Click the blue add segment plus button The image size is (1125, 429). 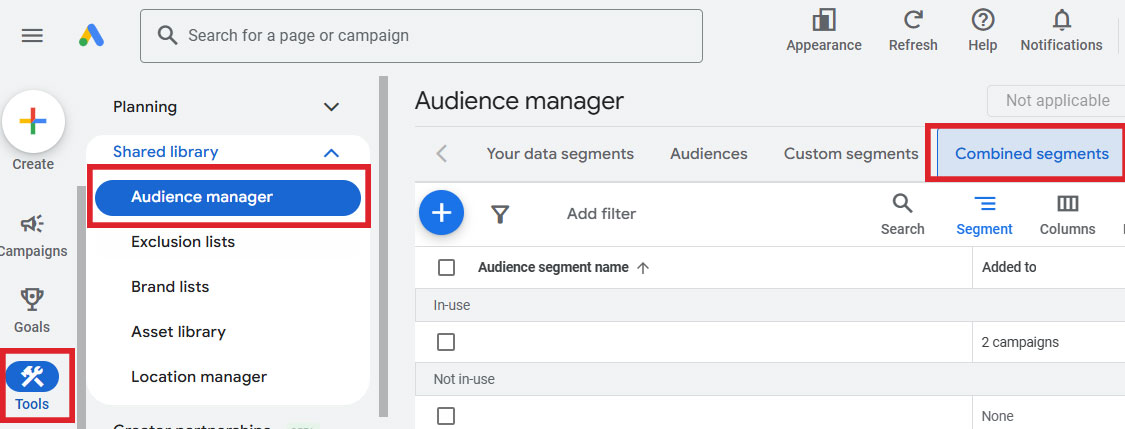(441, 213)
